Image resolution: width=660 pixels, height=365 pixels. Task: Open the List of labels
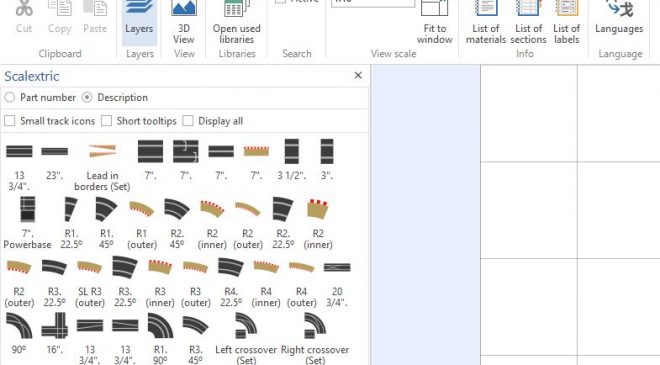567,23
